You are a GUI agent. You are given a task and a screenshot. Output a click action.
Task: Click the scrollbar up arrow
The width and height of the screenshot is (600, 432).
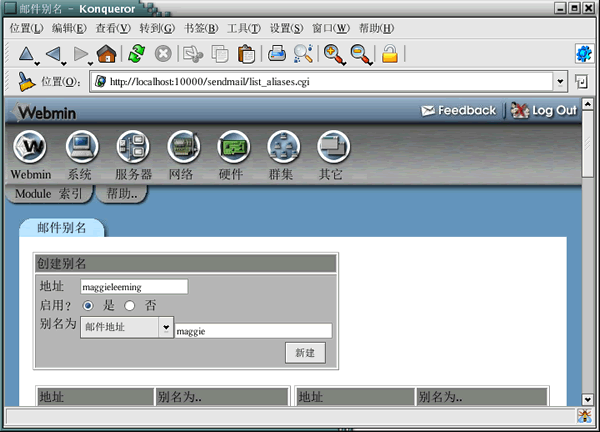tap(587, 104)
